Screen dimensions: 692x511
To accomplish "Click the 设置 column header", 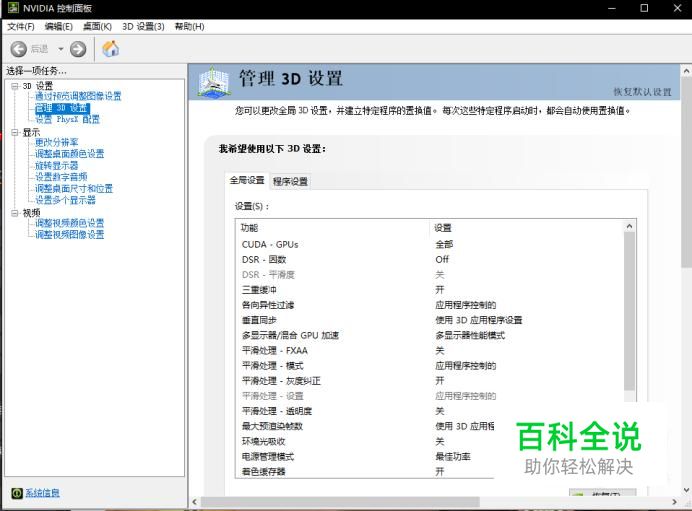I will [526, 228].
